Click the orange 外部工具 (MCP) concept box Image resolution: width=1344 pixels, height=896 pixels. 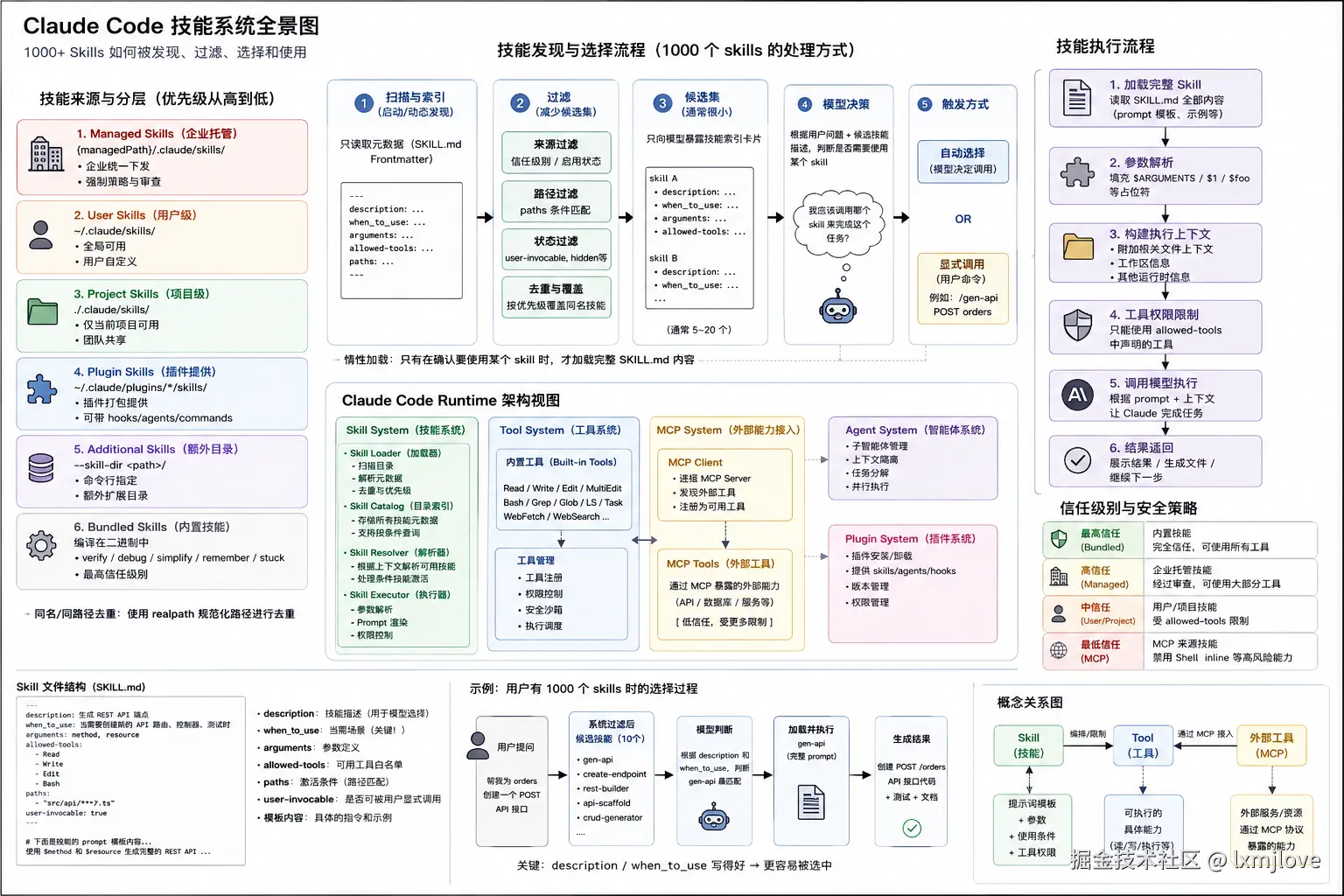click(1271, 745)
